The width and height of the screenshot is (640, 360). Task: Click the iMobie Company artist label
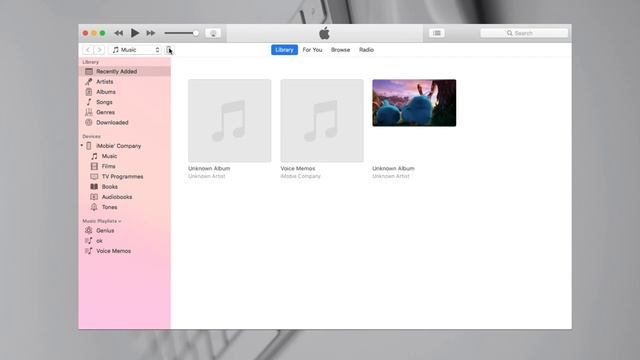tap(300, 176)
